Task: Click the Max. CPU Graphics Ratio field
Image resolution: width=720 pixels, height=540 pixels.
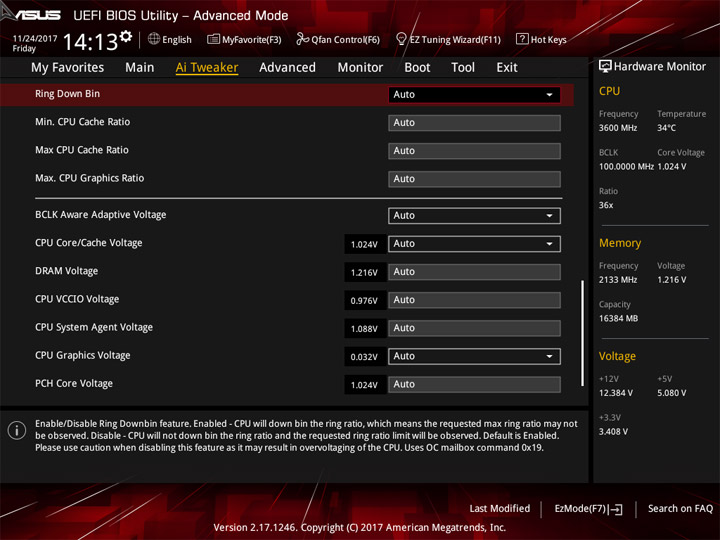Action: [x=474, y=179]
